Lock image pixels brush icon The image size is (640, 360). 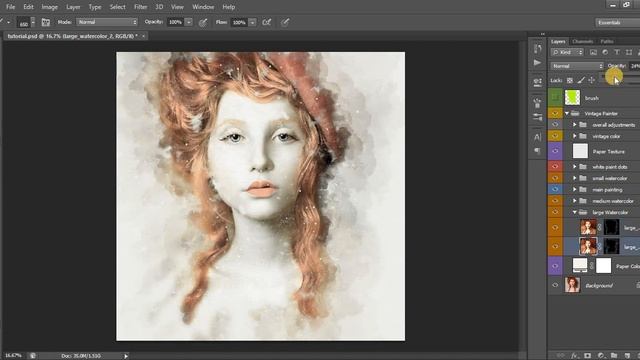pyautogui.click(x=581, y=80)
